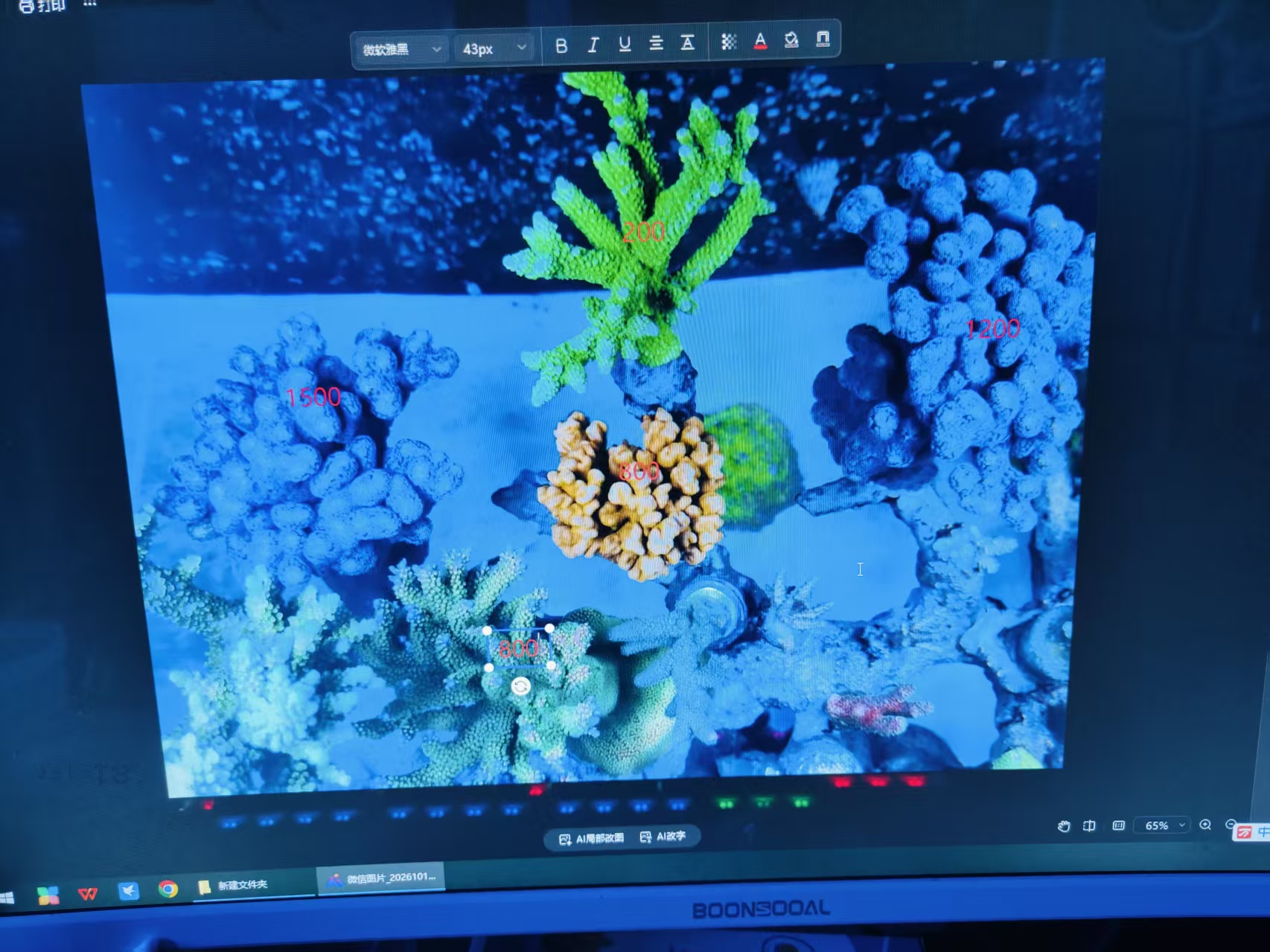Screen dimensions: 1270x952
Task: Zoom in with the magnifier plus
Action: [x=1205, y=825]
